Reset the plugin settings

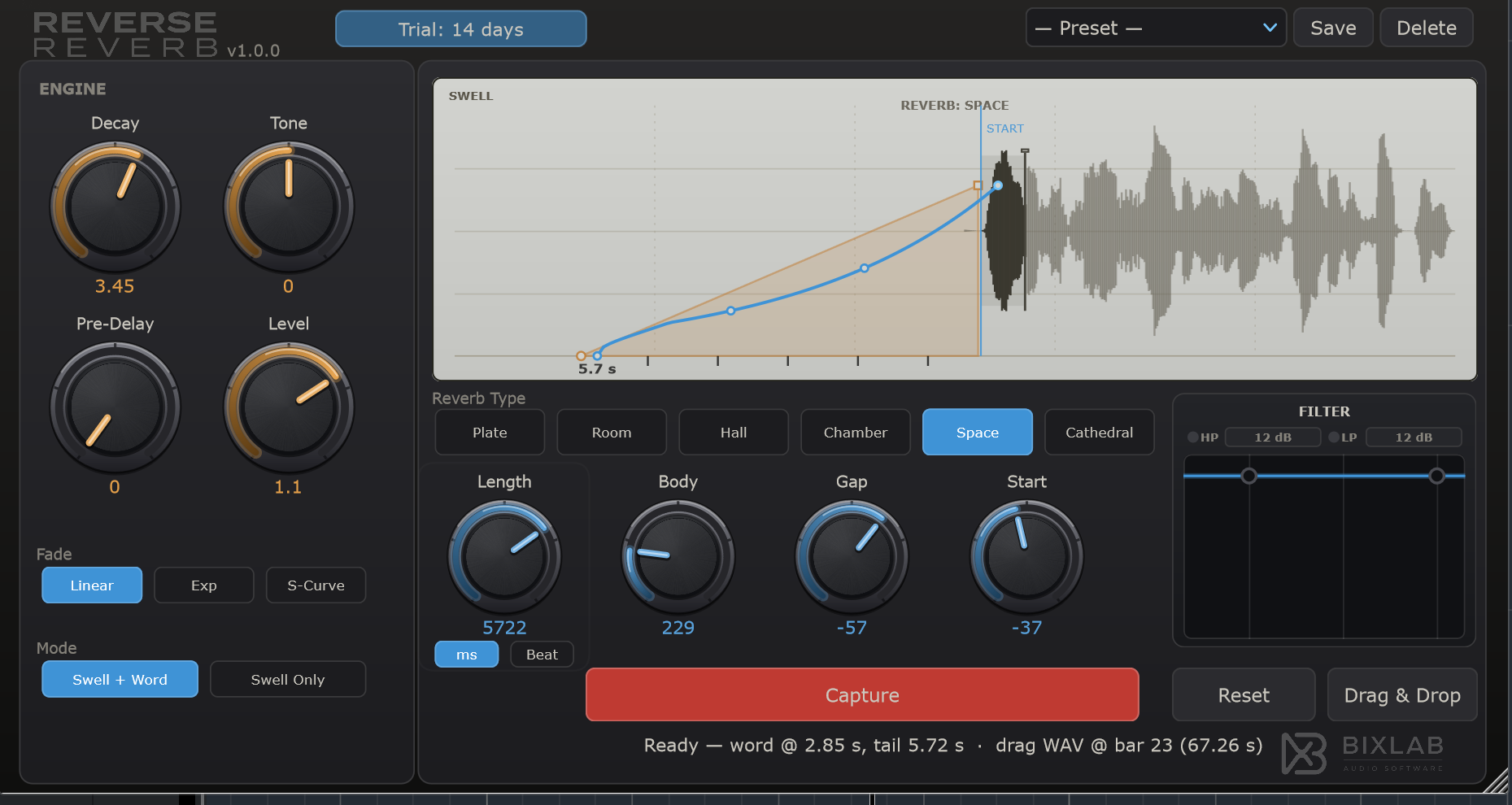[x=1244, y=695]
